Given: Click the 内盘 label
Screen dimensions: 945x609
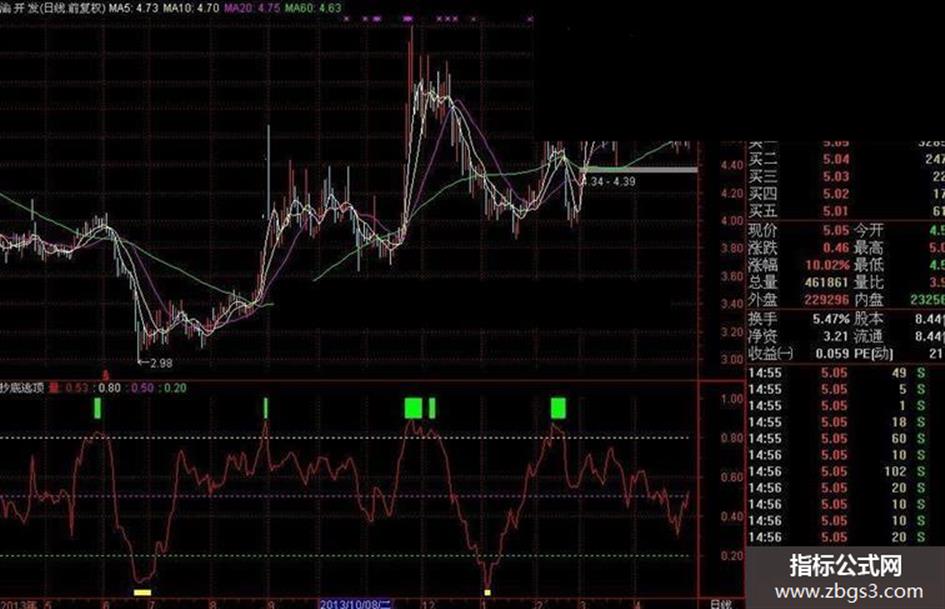Looking at the screenshot, I should (x=868, y=300).
